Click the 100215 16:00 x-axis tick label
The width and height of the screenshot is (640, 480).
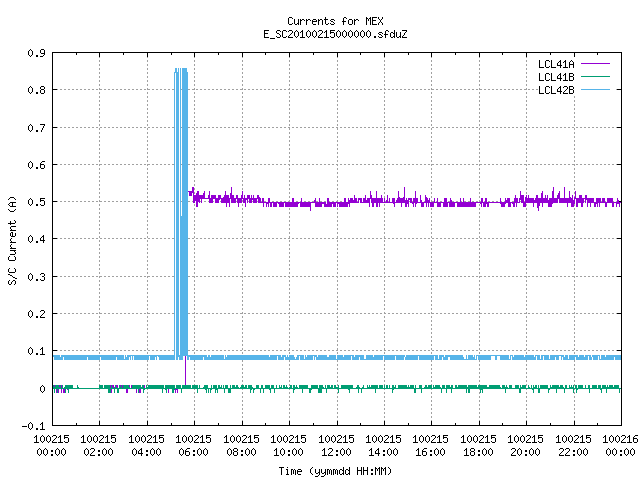coord(430,446)
